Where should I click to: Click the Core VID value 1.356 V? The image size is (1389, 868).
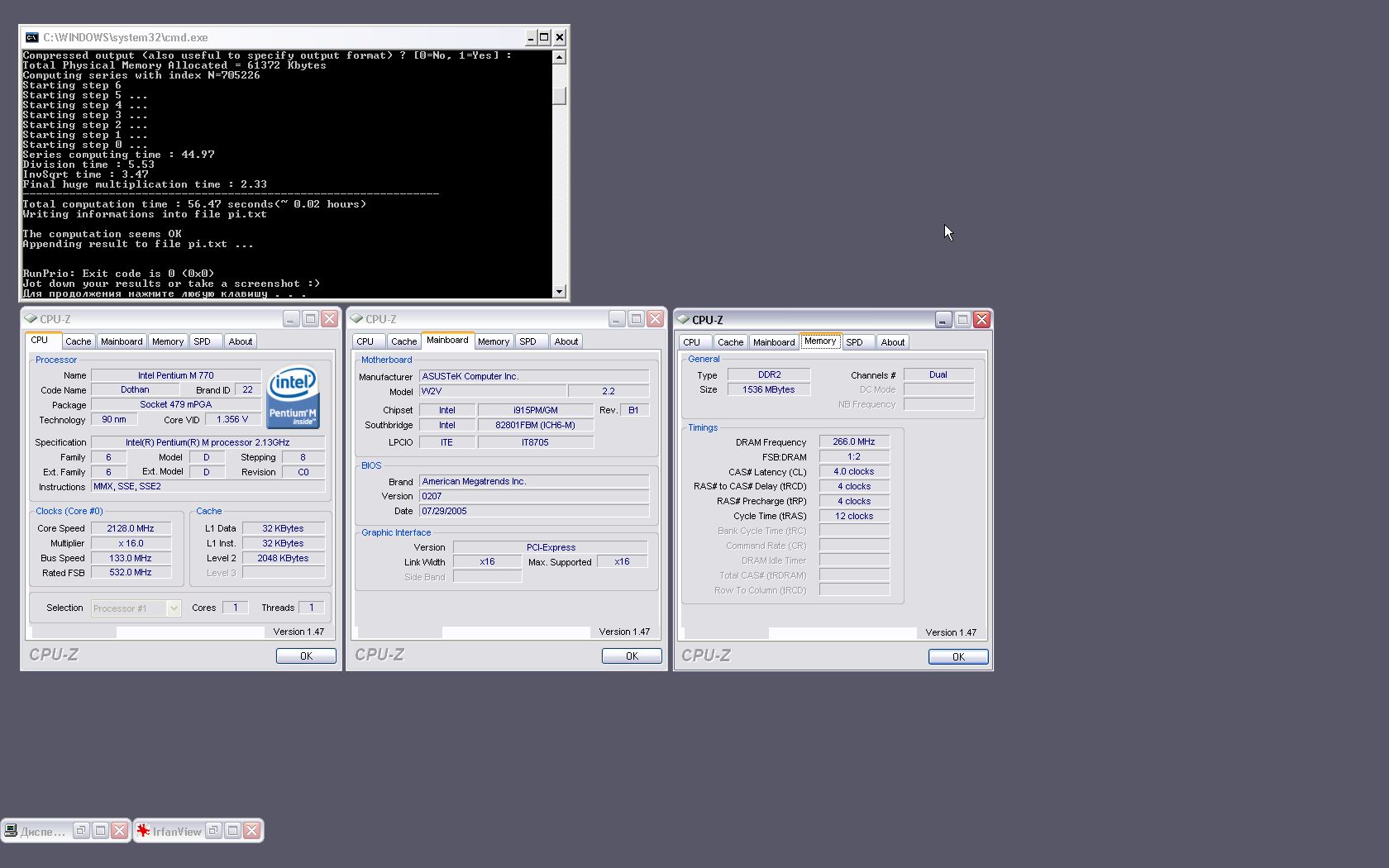coord(232,419)
